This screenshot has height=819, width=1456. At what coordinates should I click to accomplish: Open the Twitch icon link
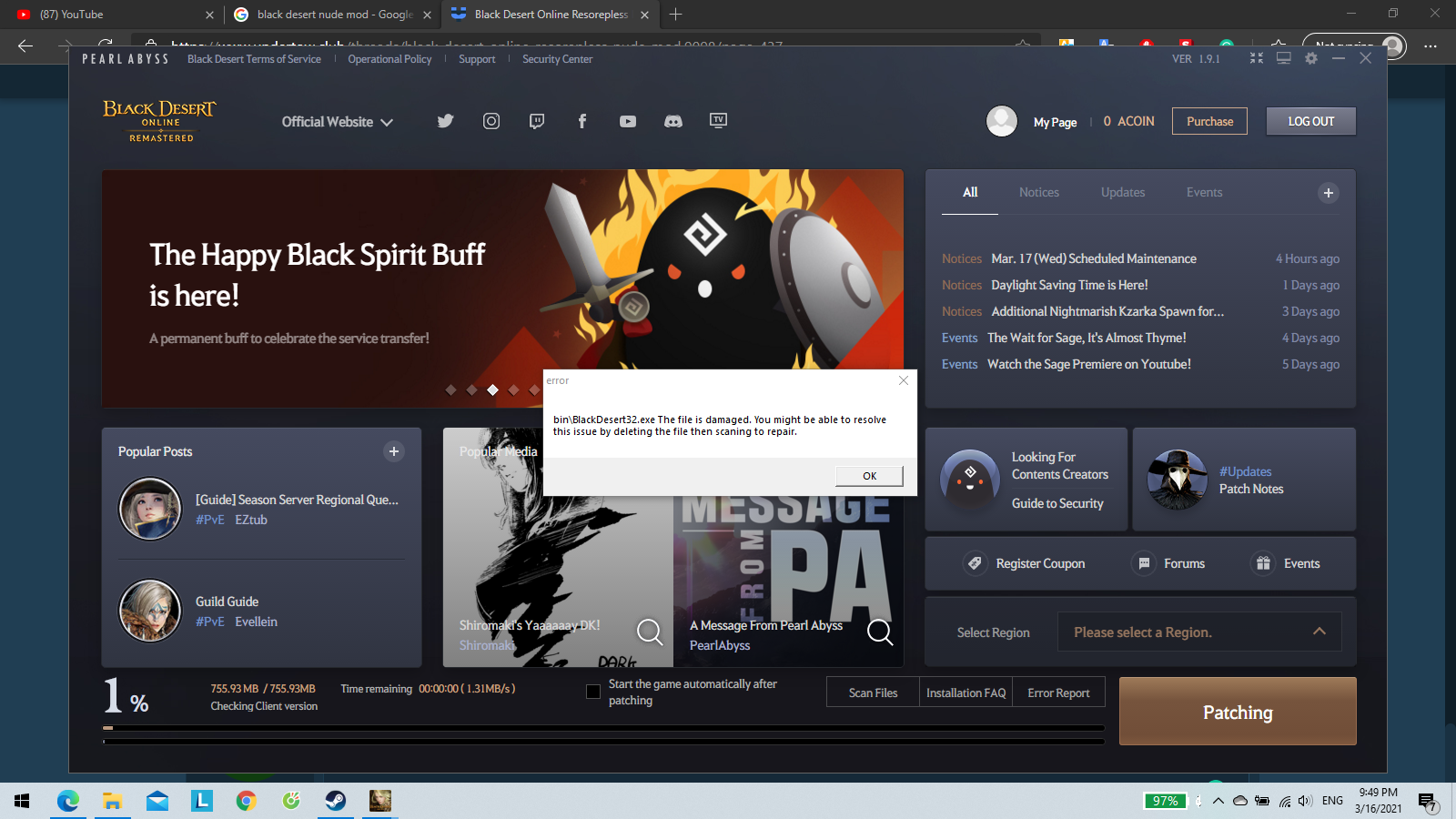pos(537,121)
